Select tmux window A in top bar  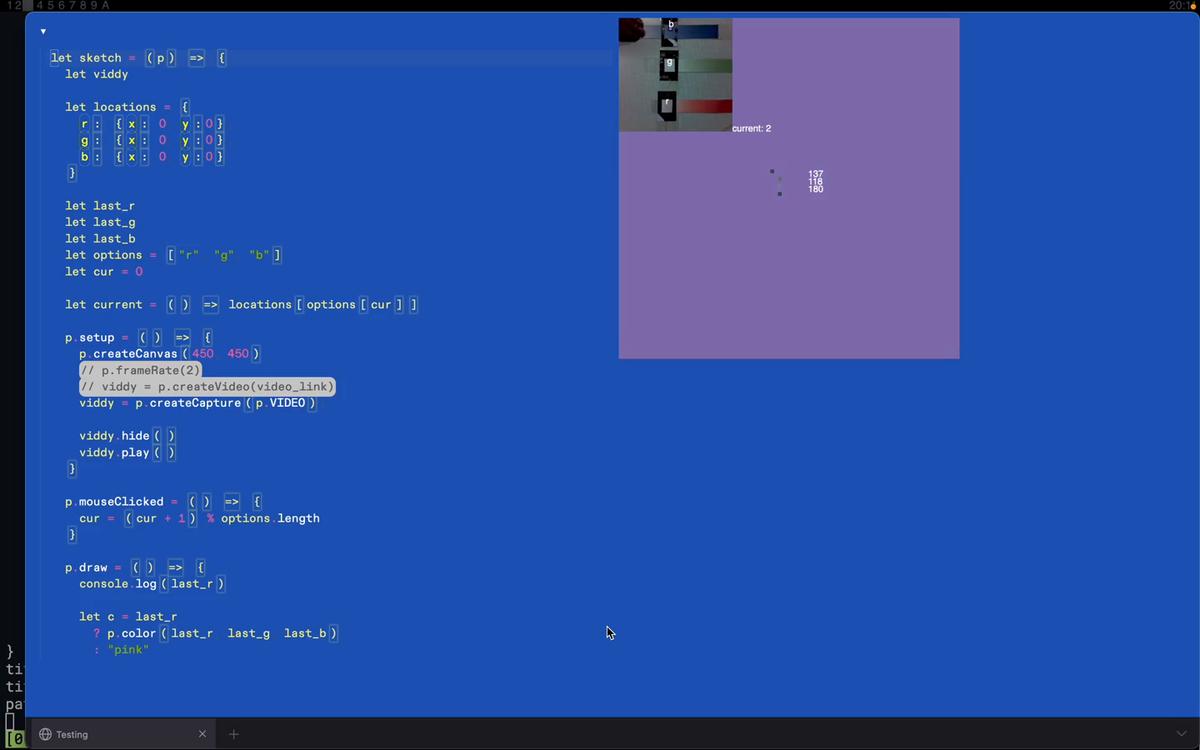coord(106,6)
